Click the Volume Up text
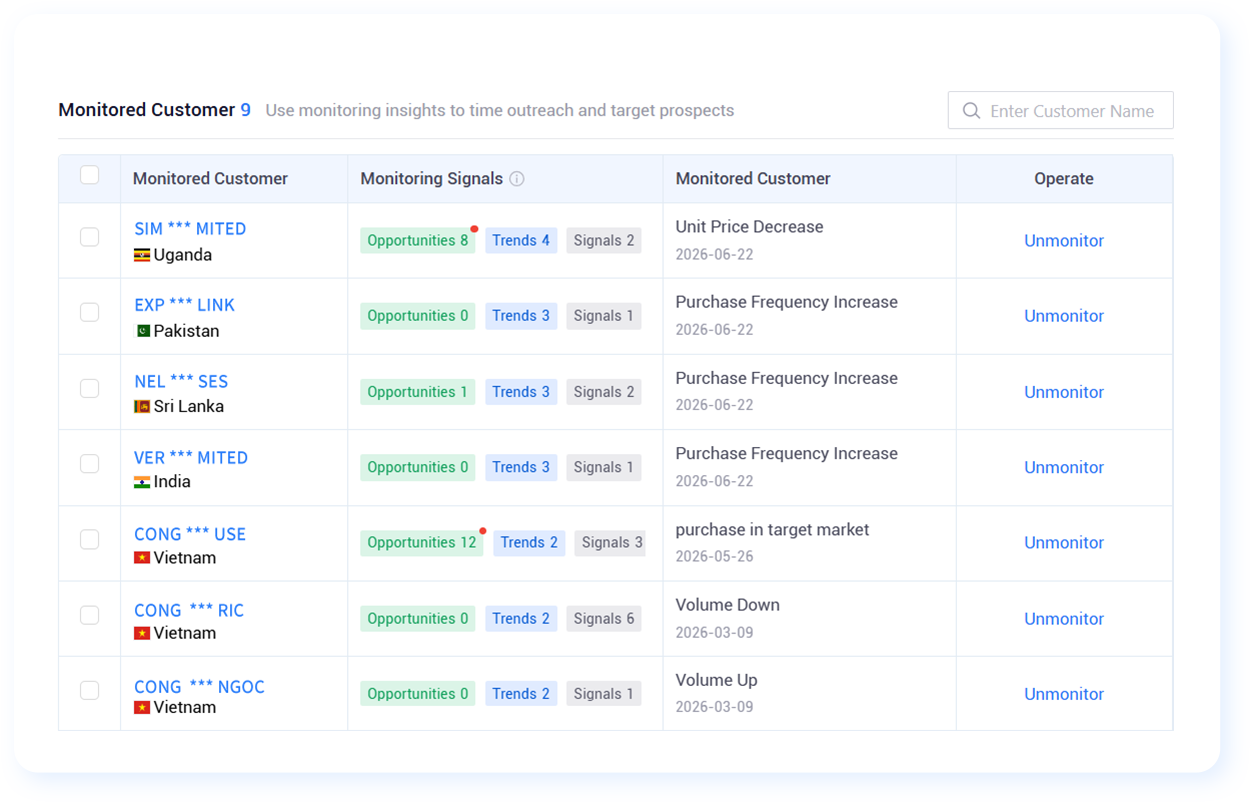This screenshot has width=1253, height=806. [716, 680]
